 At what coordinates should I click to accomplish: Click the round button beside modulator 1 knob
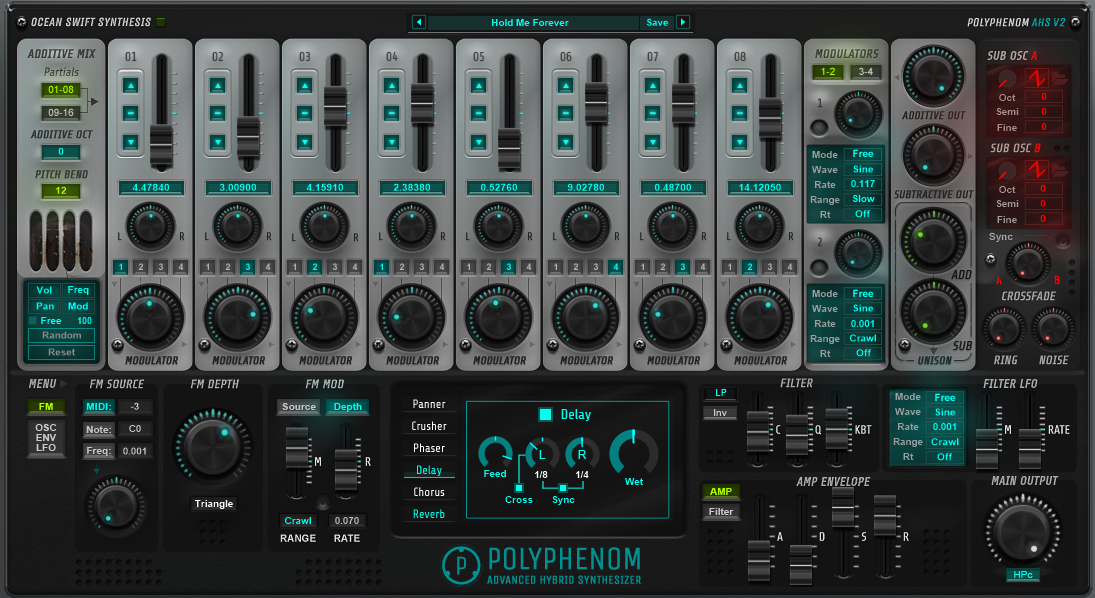pos(819,128)
